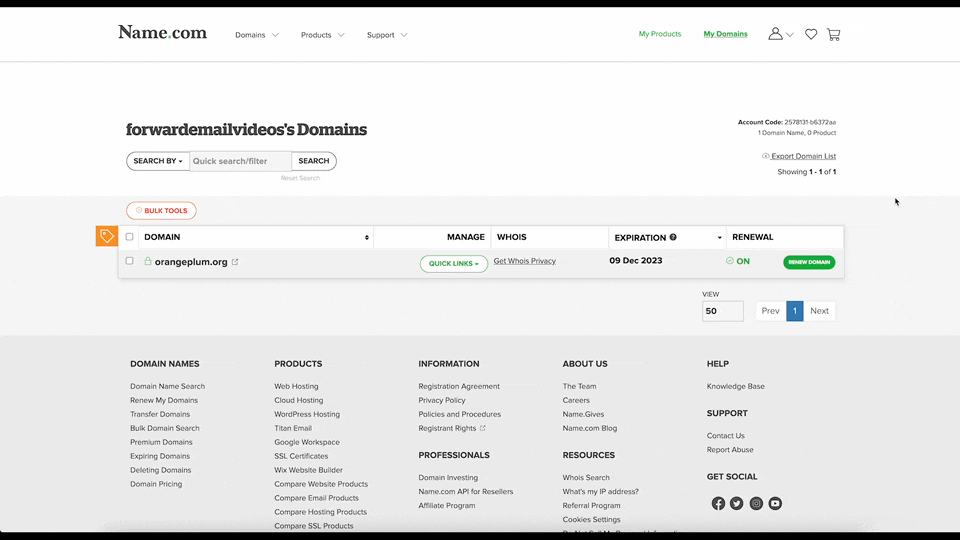Click Get Whois Privacy link
The height and width of the screenshot is (540, 960).
click(x=525, y=261)
